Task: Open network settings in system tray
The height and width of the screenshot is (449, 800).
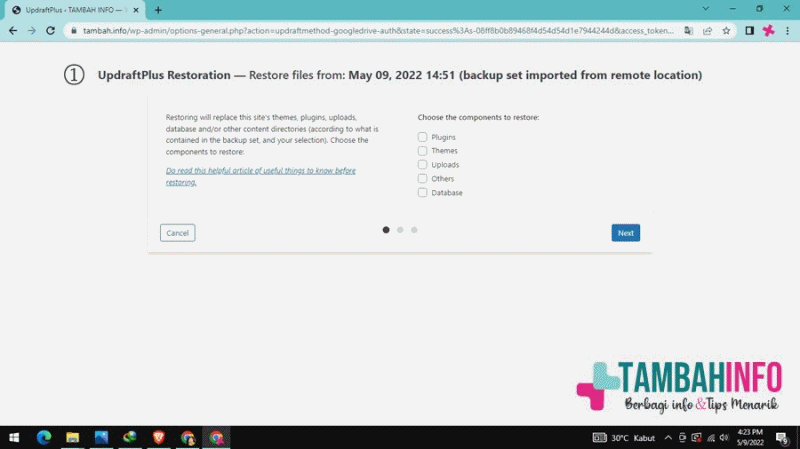Action: (711, 438)
